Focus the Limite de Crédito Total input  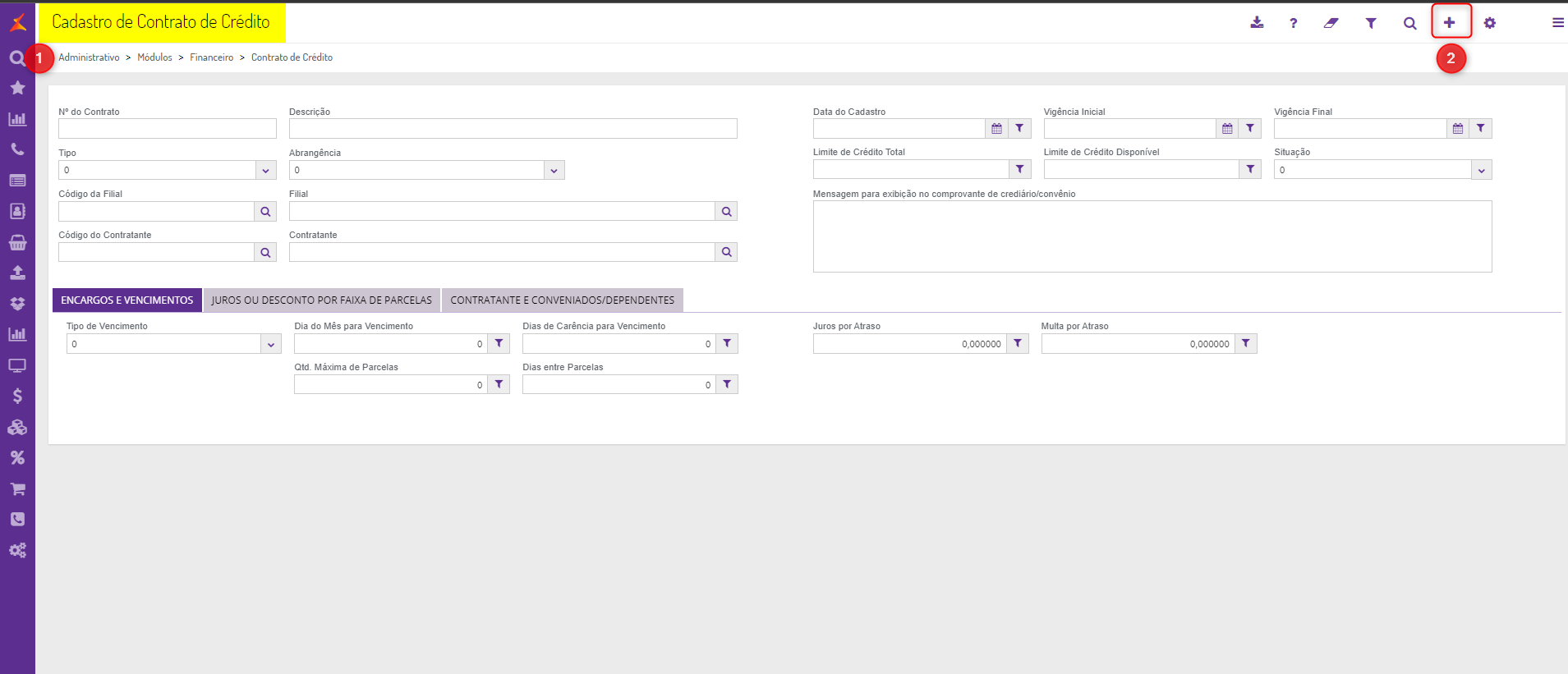click(911, 169)
